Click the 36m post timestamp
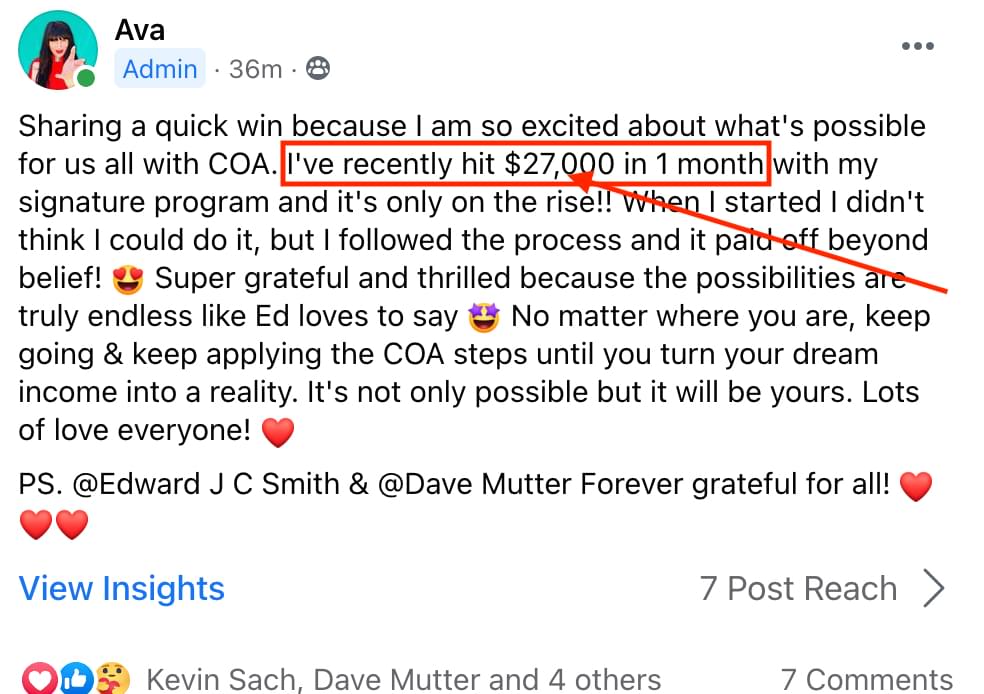 click(255, 69)
